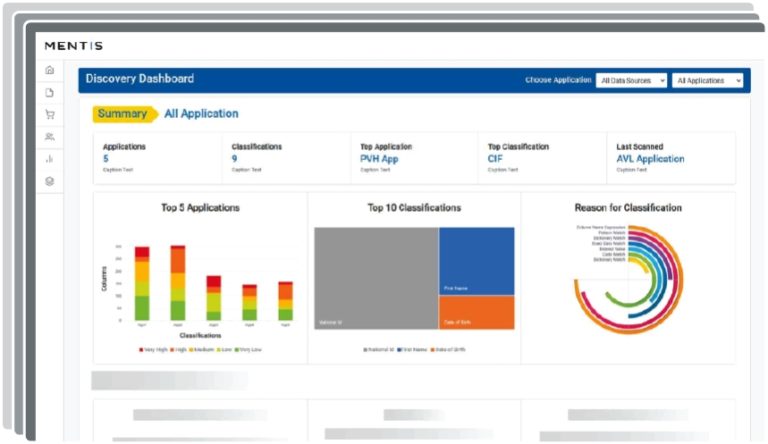Open the bar chart reports icon
Viewport: 768px width, 444px height.
coord(50,158)
